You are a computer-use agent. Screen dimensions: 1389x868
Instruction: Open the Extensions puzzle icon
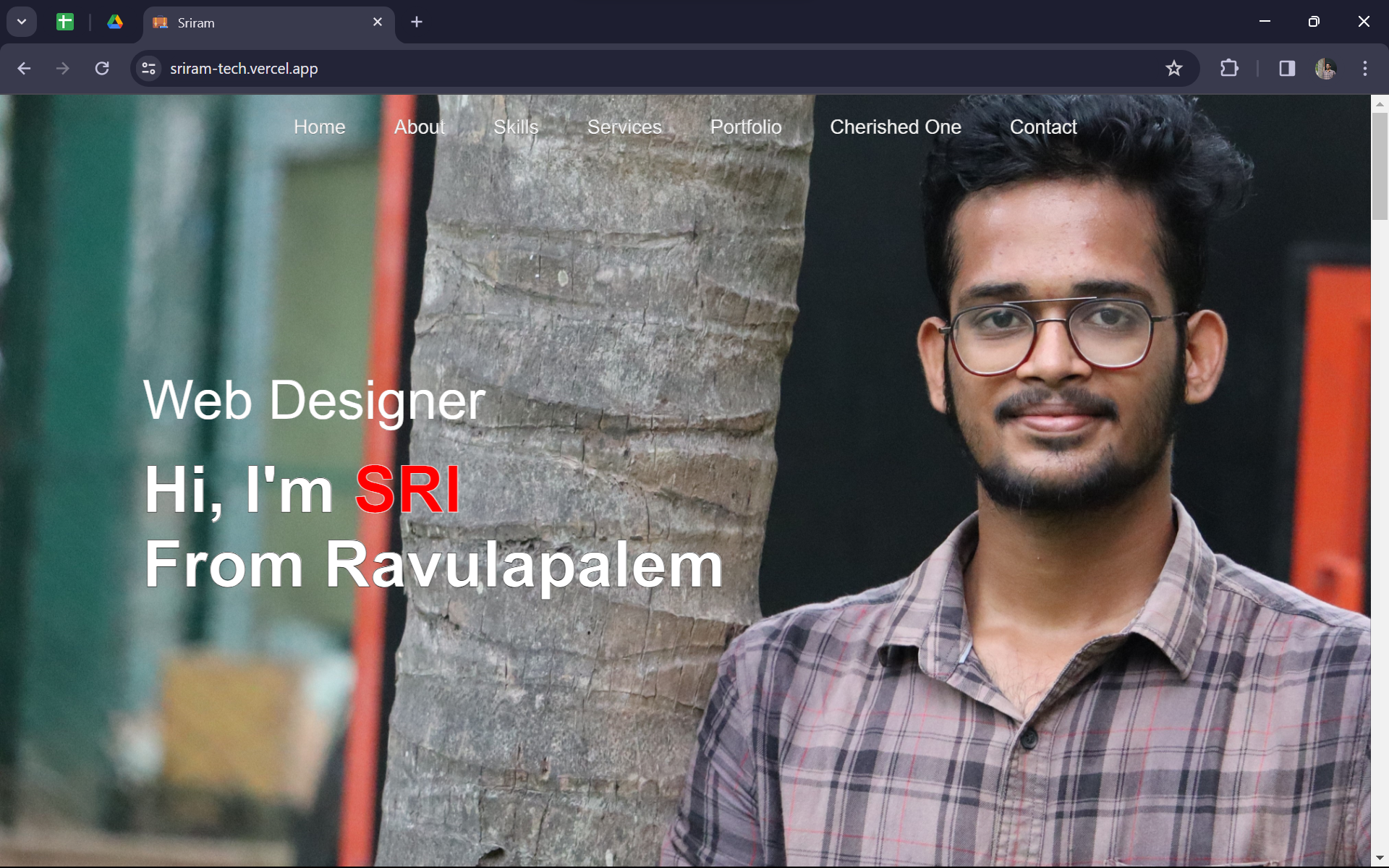(x=1229, y=69)
